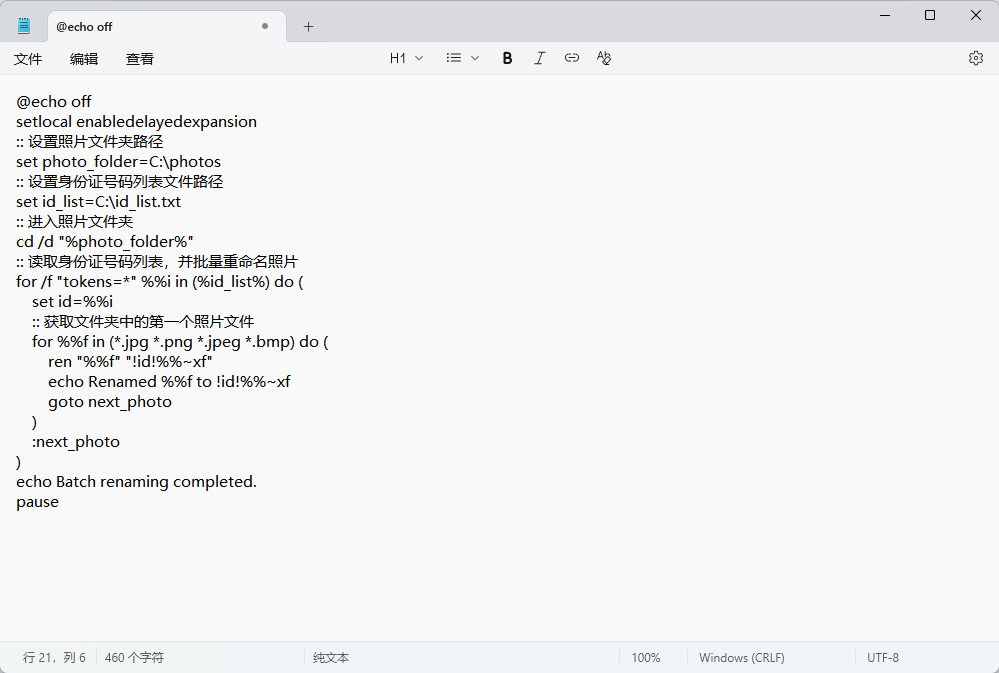This screenshot has width=999, height=673.
Task: Expand the list style dropdown arrow
Action: point(475,58)
